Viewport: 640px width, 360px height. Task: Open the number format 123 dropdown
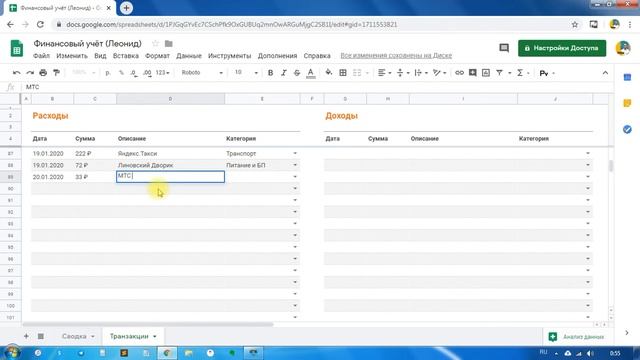click(x=162, y=73)
